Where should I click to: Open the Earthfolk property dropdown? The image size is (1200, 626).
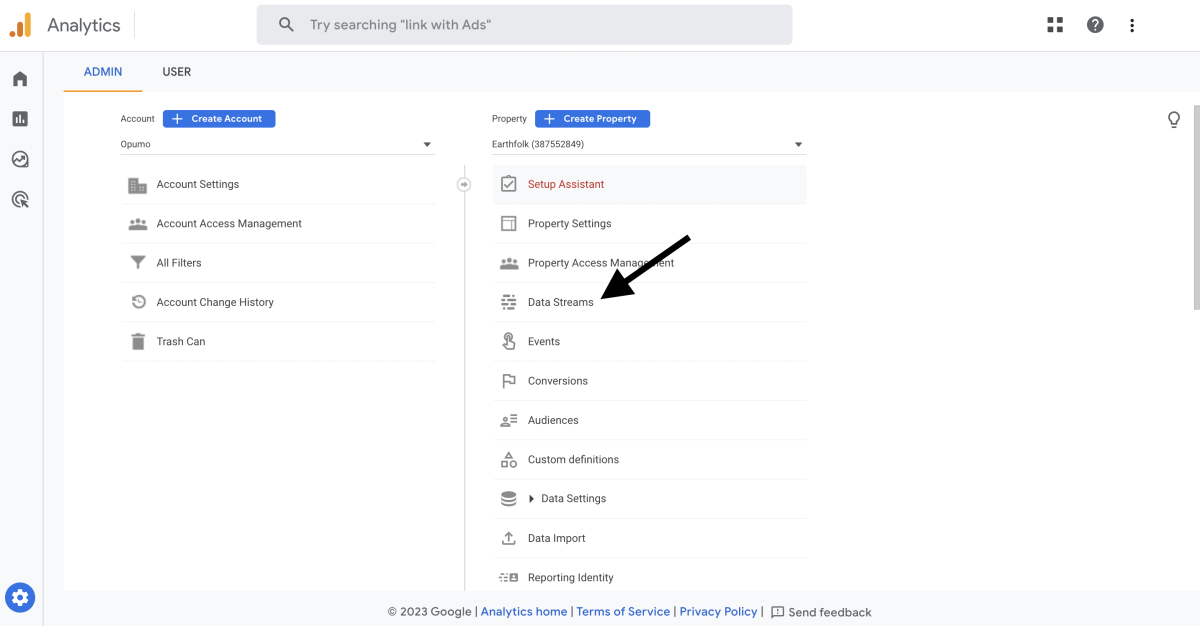coord(648,144)
